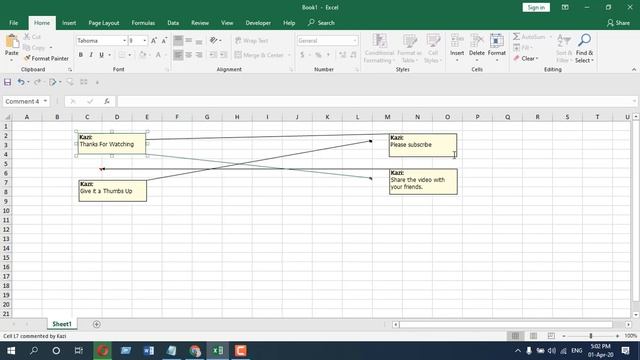The width and height of the screenshot is (640, 360).
Task: Open the Windows notification center
Action: (x=625, y=351)
